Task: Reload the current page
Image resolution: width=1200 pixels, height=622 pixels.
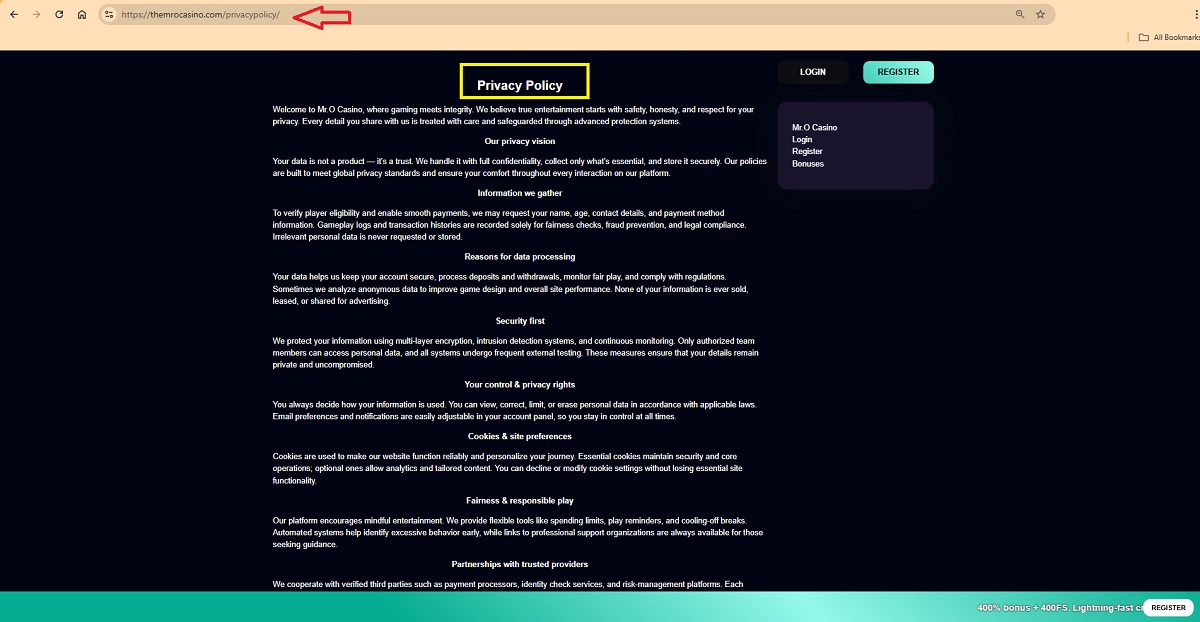Action: (x=60, y=15)
